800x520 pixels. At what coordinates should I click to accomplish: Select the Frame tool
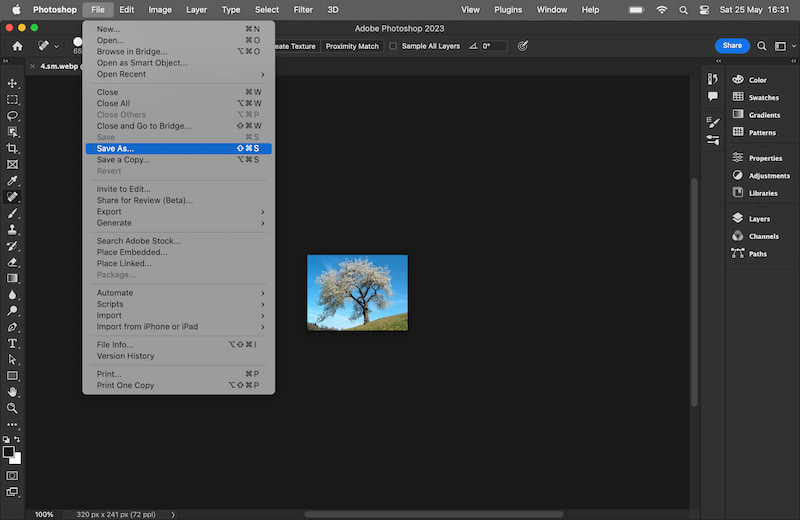point(12,164)
